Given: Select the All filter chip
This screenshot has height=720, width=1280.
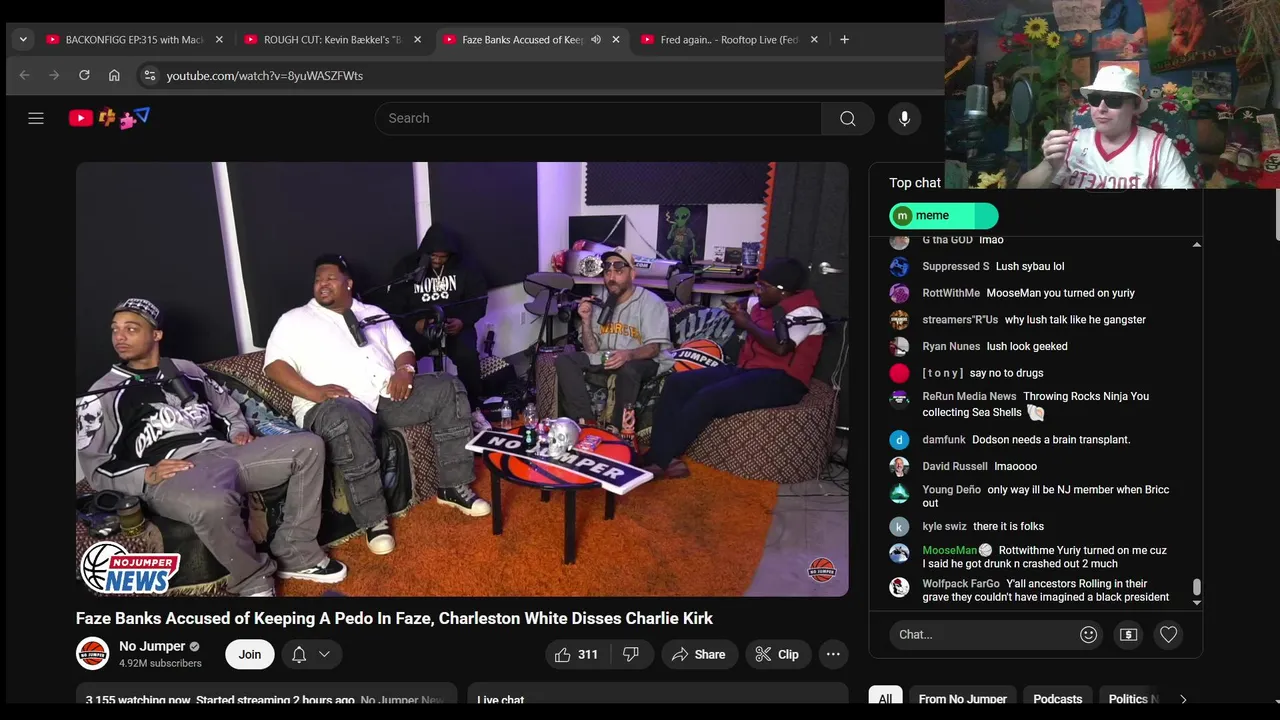Looking at the screenshot, I should coord(885,699).
